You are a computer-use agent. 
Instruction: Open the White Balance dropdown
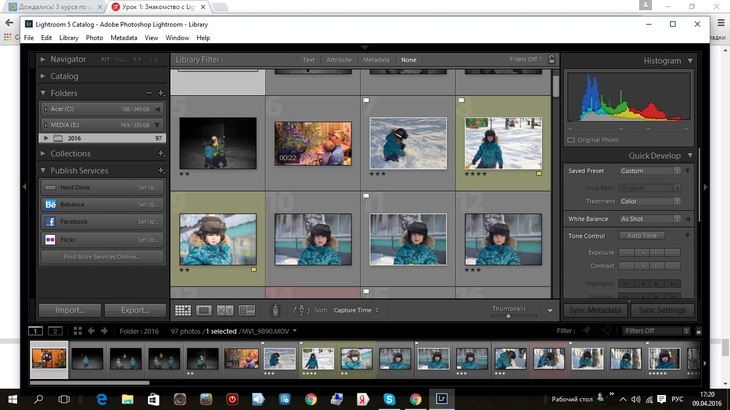pos(649,218)
